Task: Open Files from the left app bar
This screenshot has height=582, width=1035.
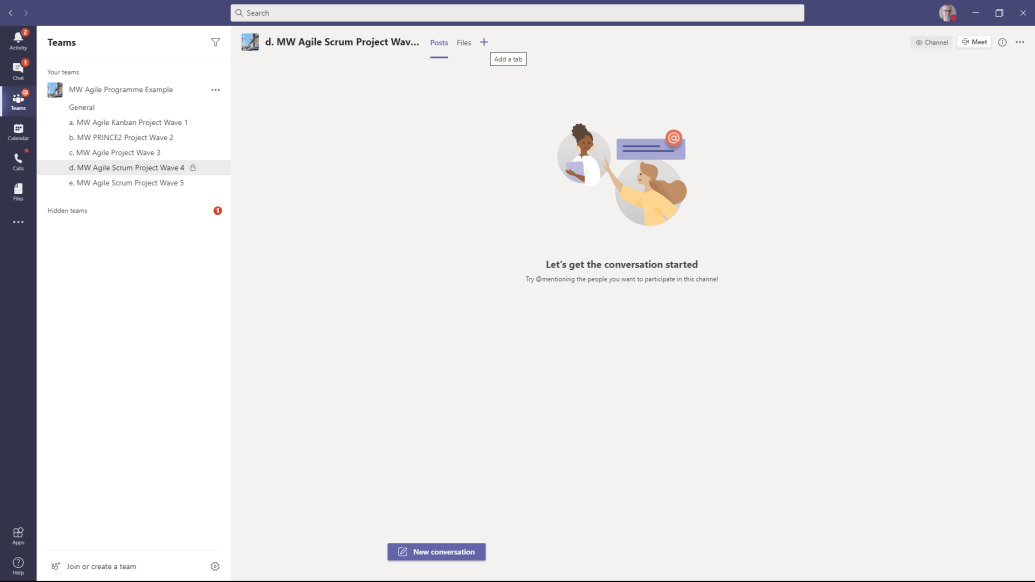Action: (17, 190)
